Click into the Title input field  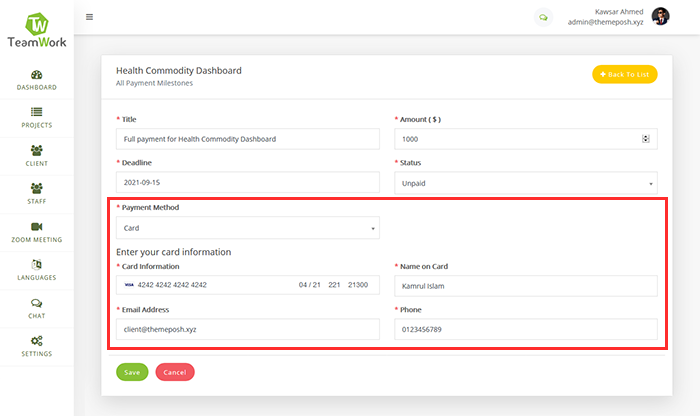pos(248,139)
